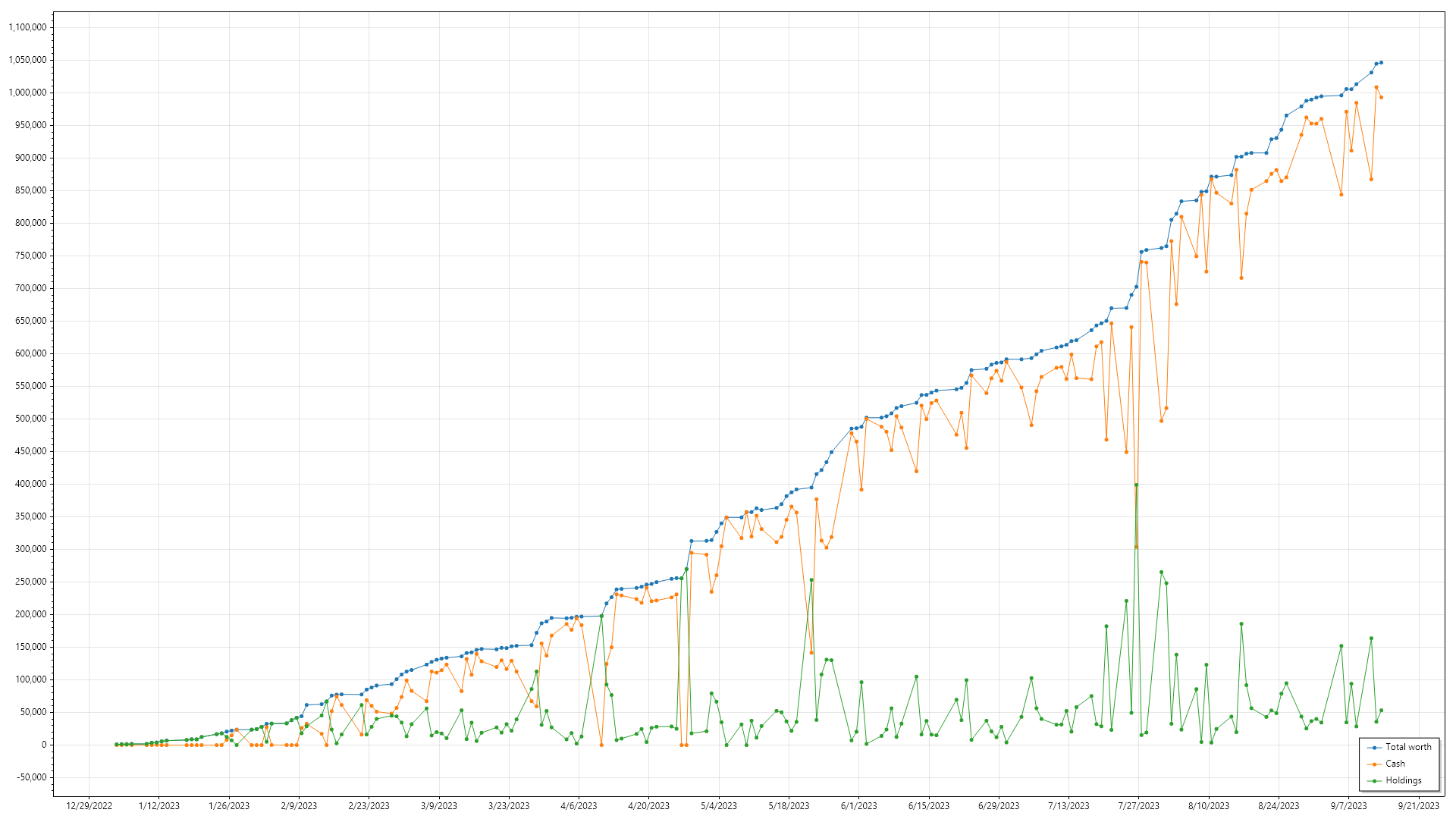
Task: Click the 8/10/2023 date label
Action: [x=1209, y=806]
